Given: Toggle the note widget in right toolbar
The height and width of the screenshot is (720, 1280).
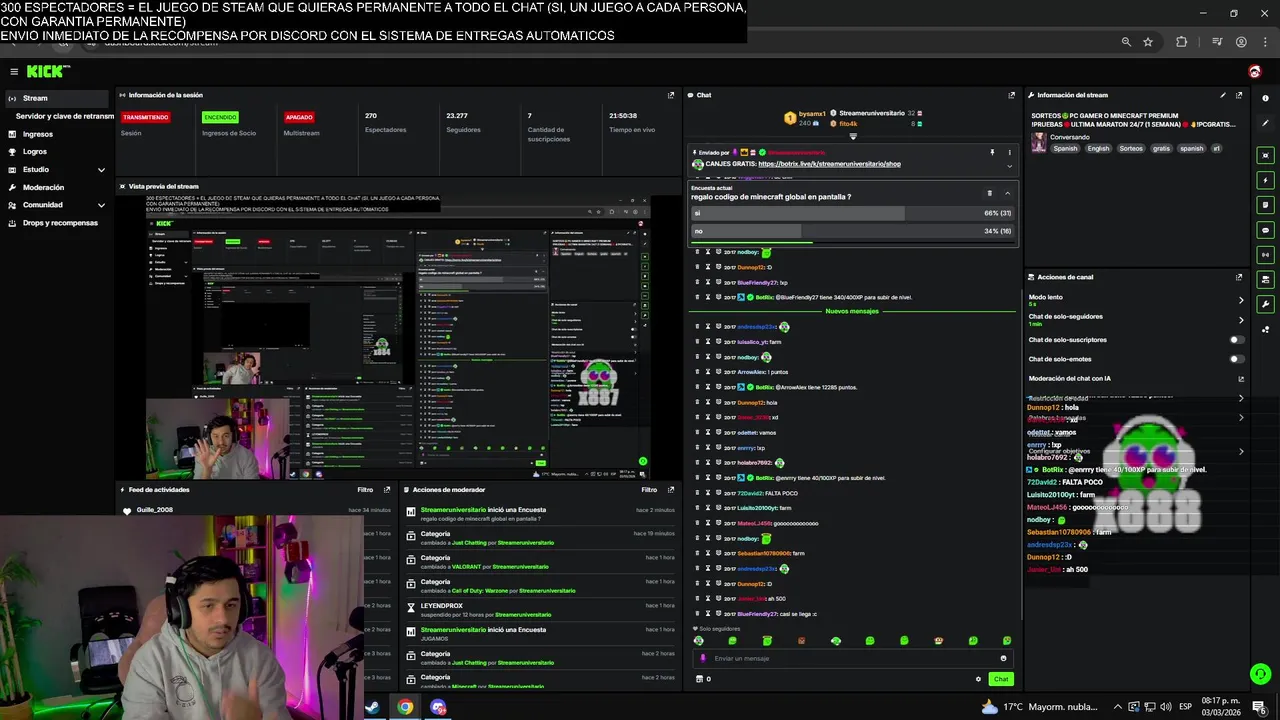Looking at the screenshot, I should (1266, 205).
